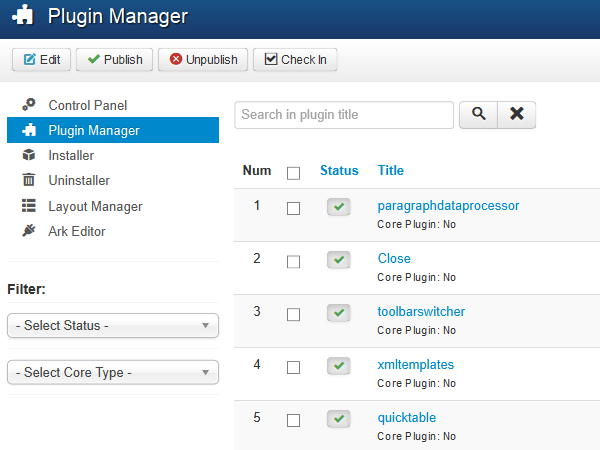Open Layout Manager from sidebar
The image size is (600, 450).
[x=95, y=206]
